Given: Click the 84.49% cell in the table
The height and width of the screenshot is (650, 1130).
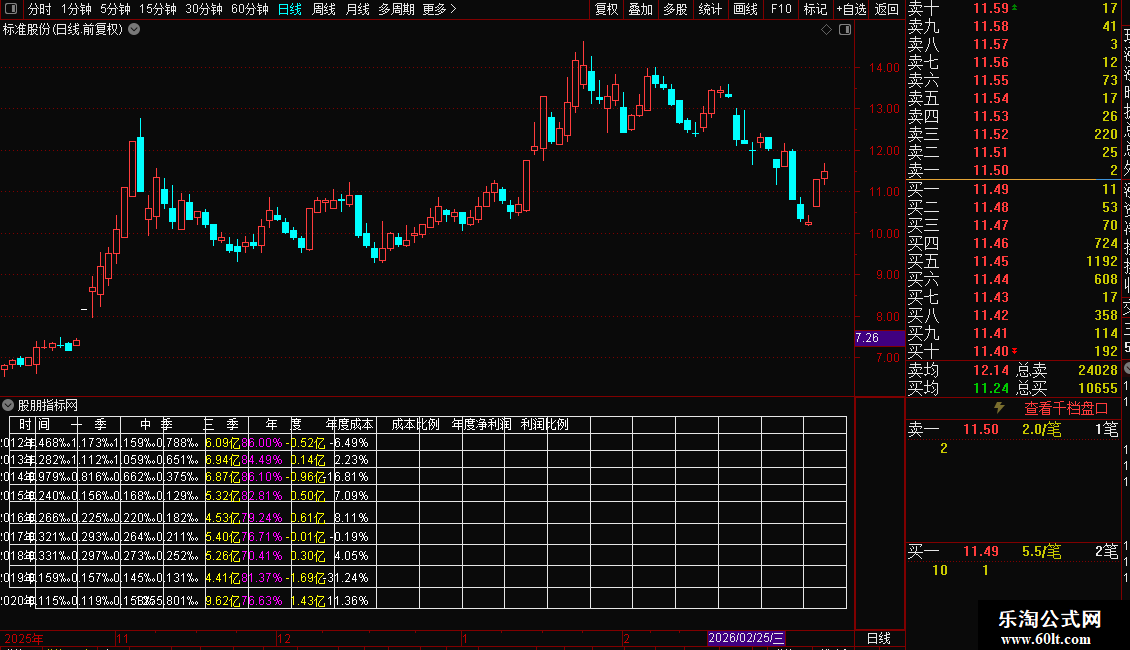Looking at the screenshot, I should click(x=262, y=460).
